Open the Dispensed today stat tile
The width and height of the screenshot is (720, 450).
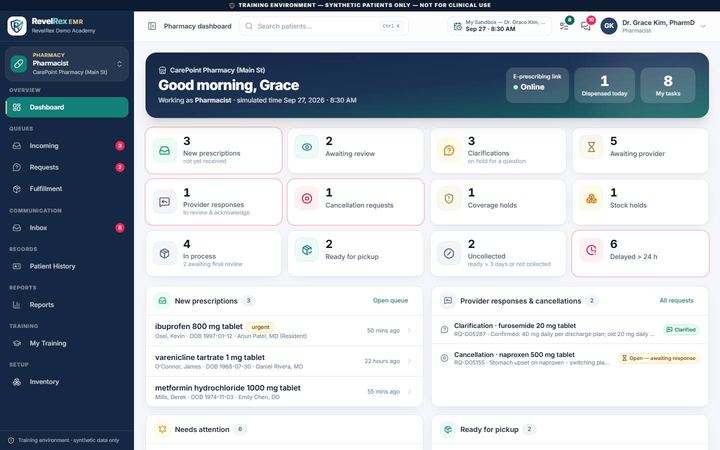click(604, 85)
